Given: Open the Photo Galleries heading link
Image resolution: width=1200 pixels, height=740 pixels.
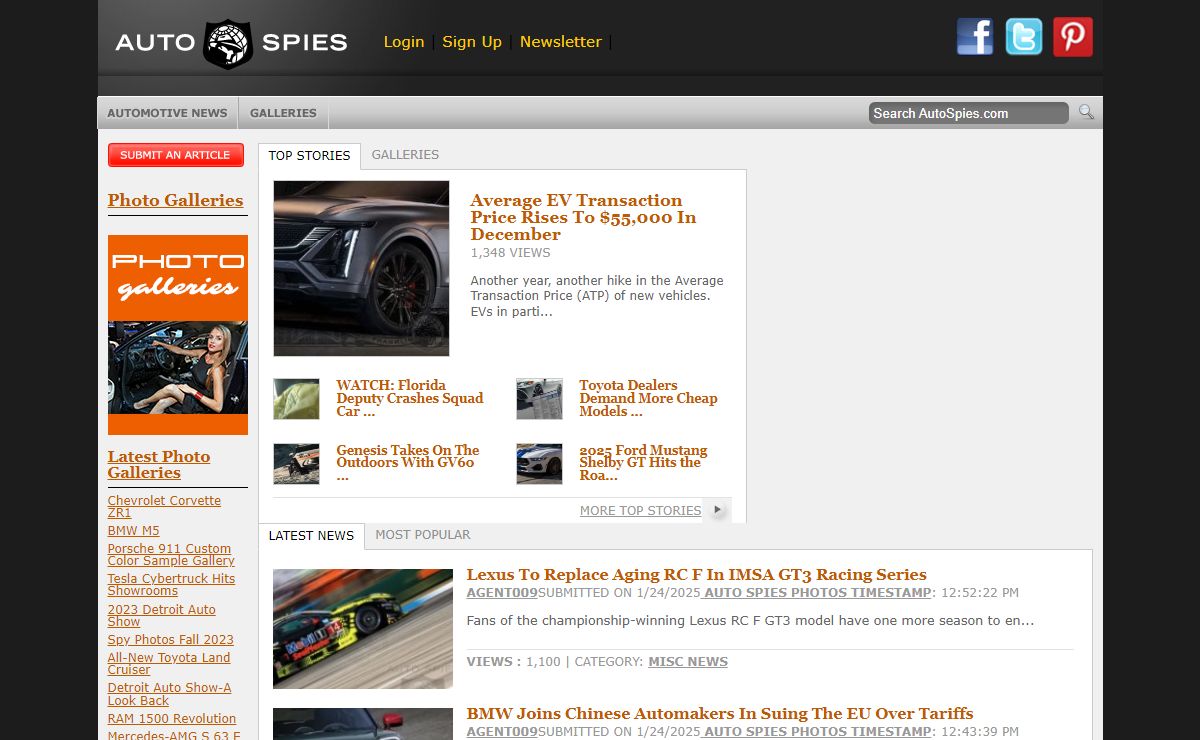Looking at the screenshot, I should (x=176, y=200).
